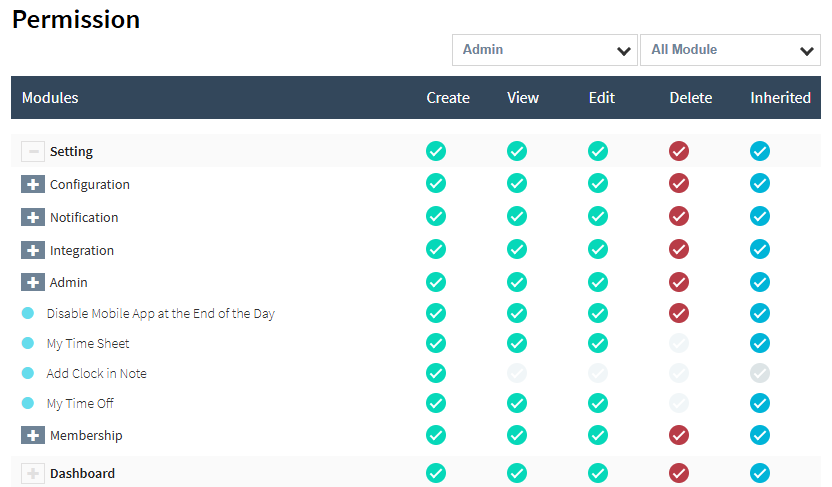
Task: Toggle Inherited permission for Notification
Action: [x=760, y=216]
